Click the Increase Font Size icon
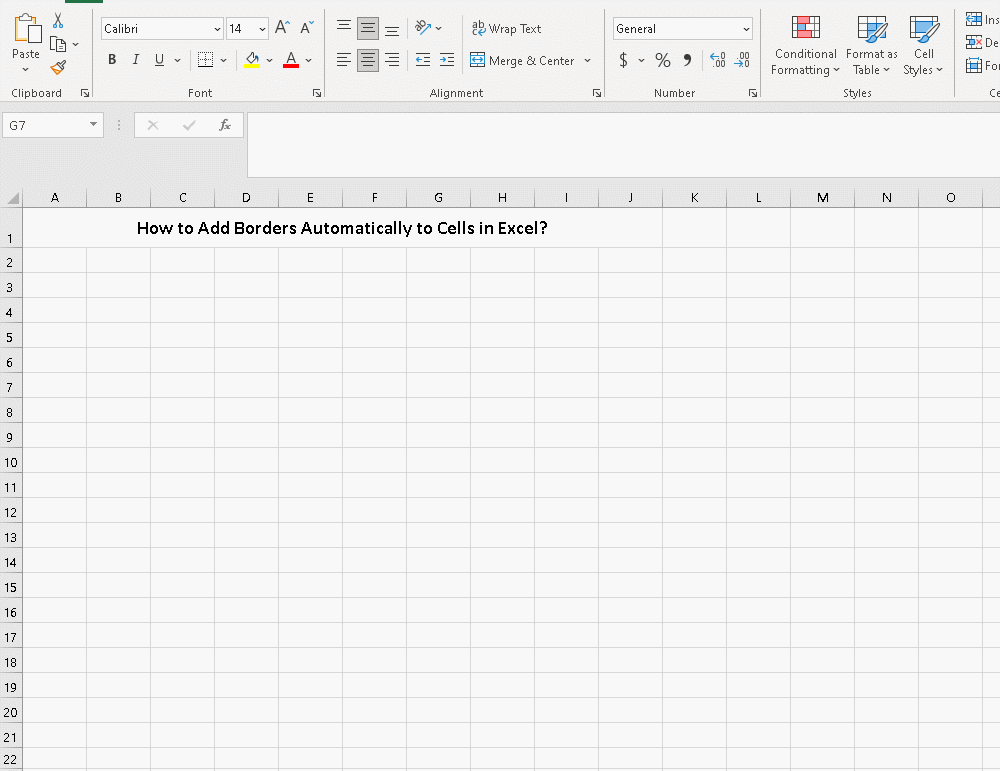This screenshot has height=771, width=1000. pos(280,27)
